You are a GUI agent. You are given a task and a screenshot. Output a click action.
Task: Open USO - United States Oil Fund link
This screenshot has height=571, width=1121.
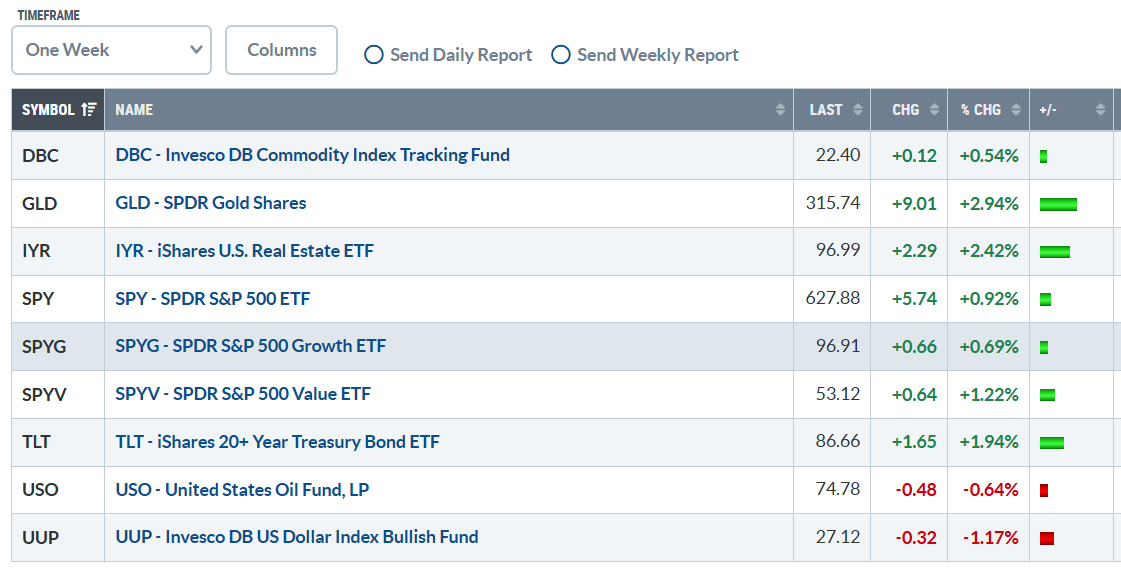(242, 490)
